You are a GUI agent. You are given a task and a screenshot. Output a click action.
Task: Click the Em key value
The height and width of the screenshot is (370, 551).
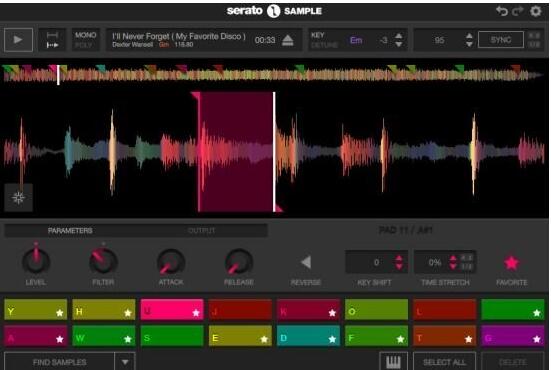point(356,40)
